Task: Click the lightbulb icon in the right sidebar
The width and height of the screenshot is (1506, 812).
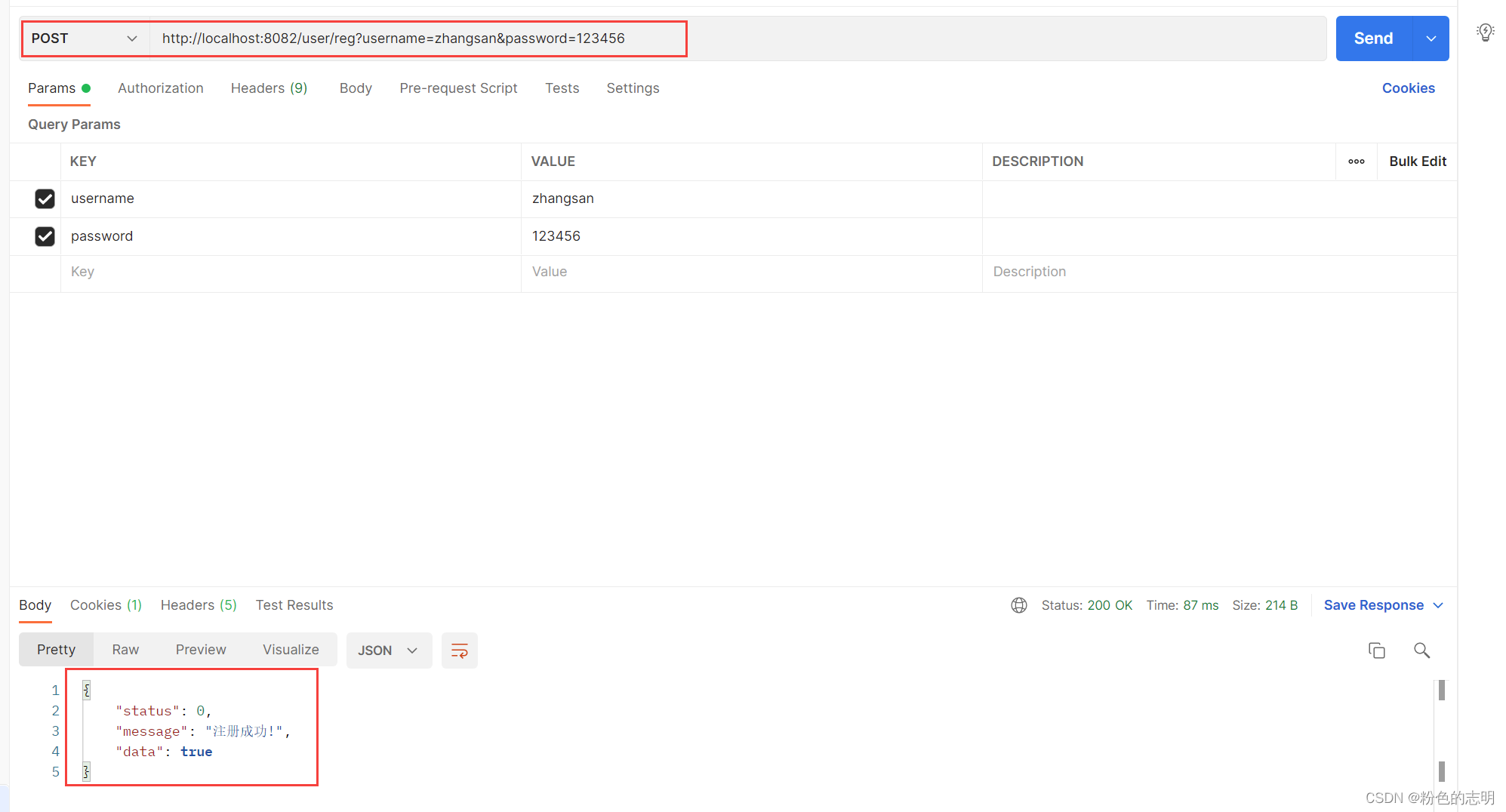Action: [x=1485, y=32]
